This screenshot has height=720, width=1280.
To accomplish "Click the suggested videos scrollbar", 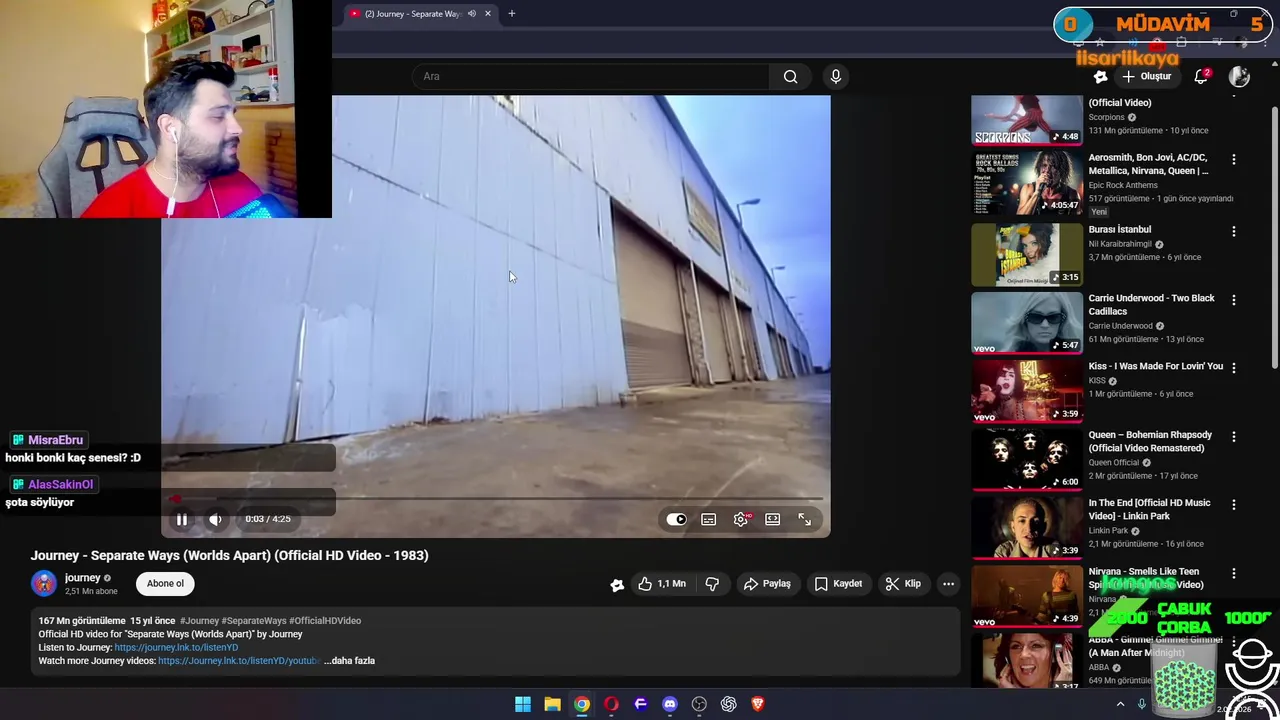I will click(x=1273, y=236).
